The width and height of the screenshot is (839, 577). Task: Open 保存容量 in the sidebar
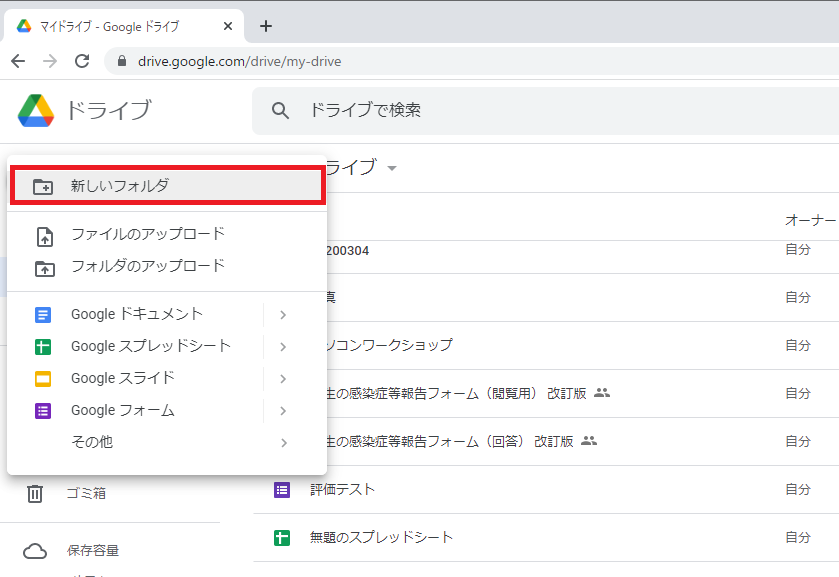(x=93, y=551)
